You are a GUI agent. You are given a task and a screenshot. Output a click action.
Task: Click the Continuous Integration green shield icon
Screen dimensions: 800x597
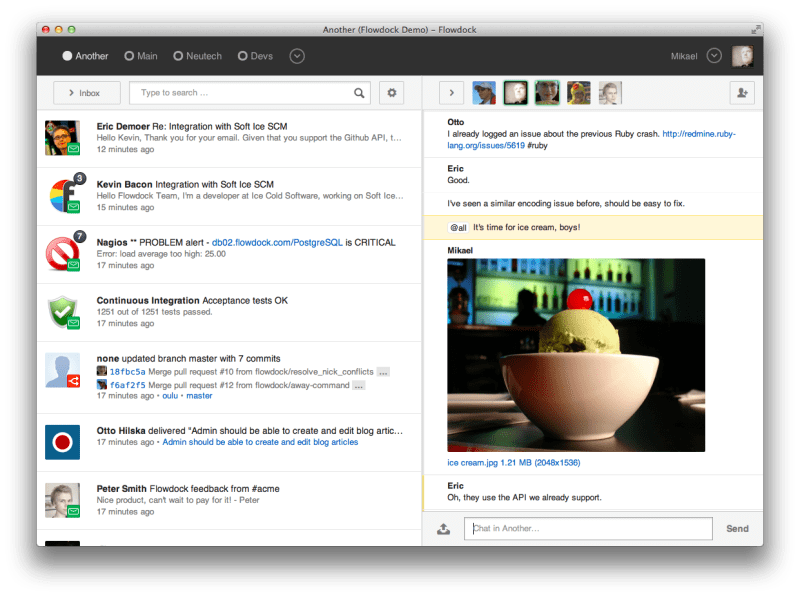point(62,311)
